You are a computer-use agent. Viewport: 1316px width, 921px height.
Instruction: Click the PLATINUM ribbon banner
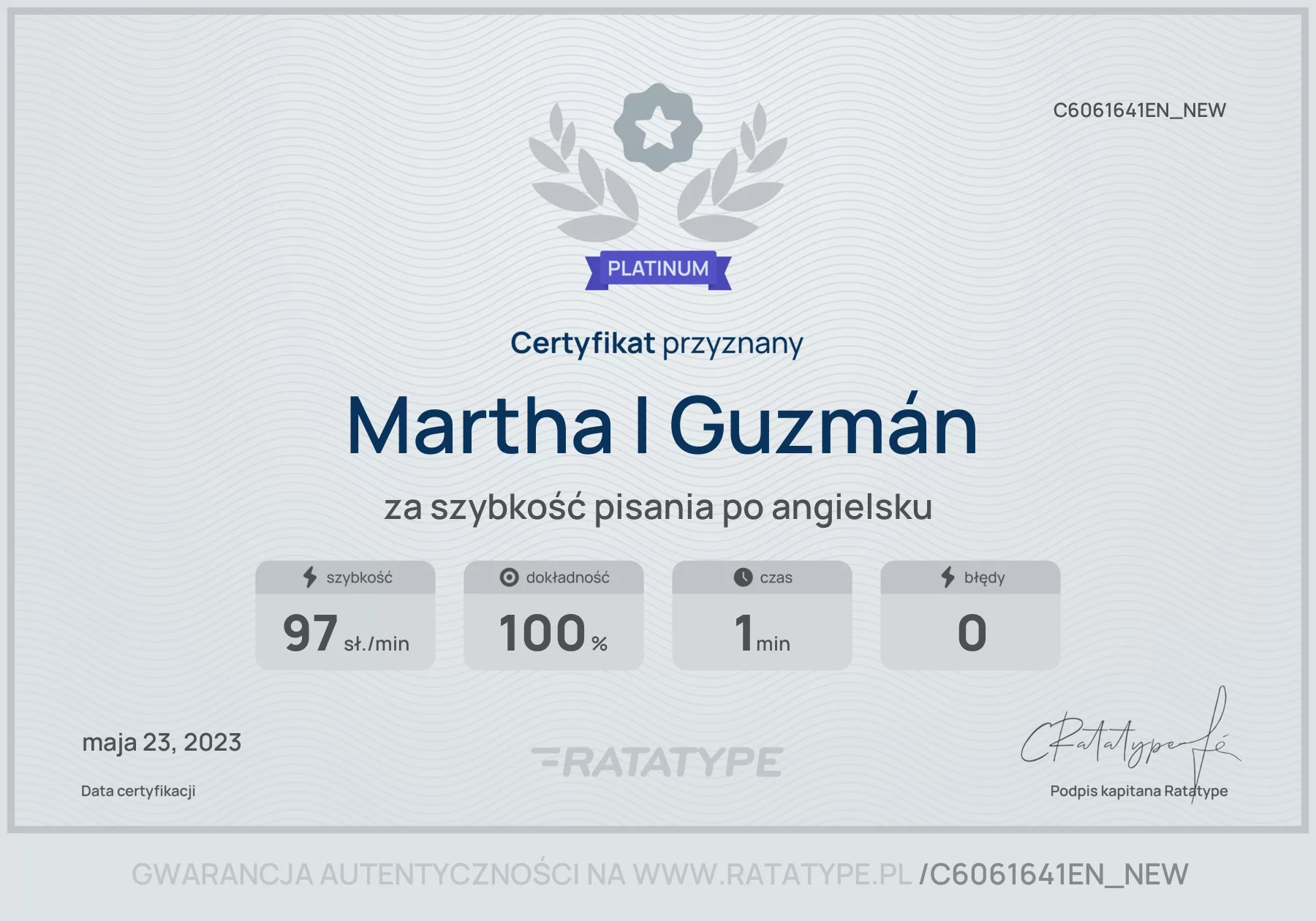(x=658, y=270)
